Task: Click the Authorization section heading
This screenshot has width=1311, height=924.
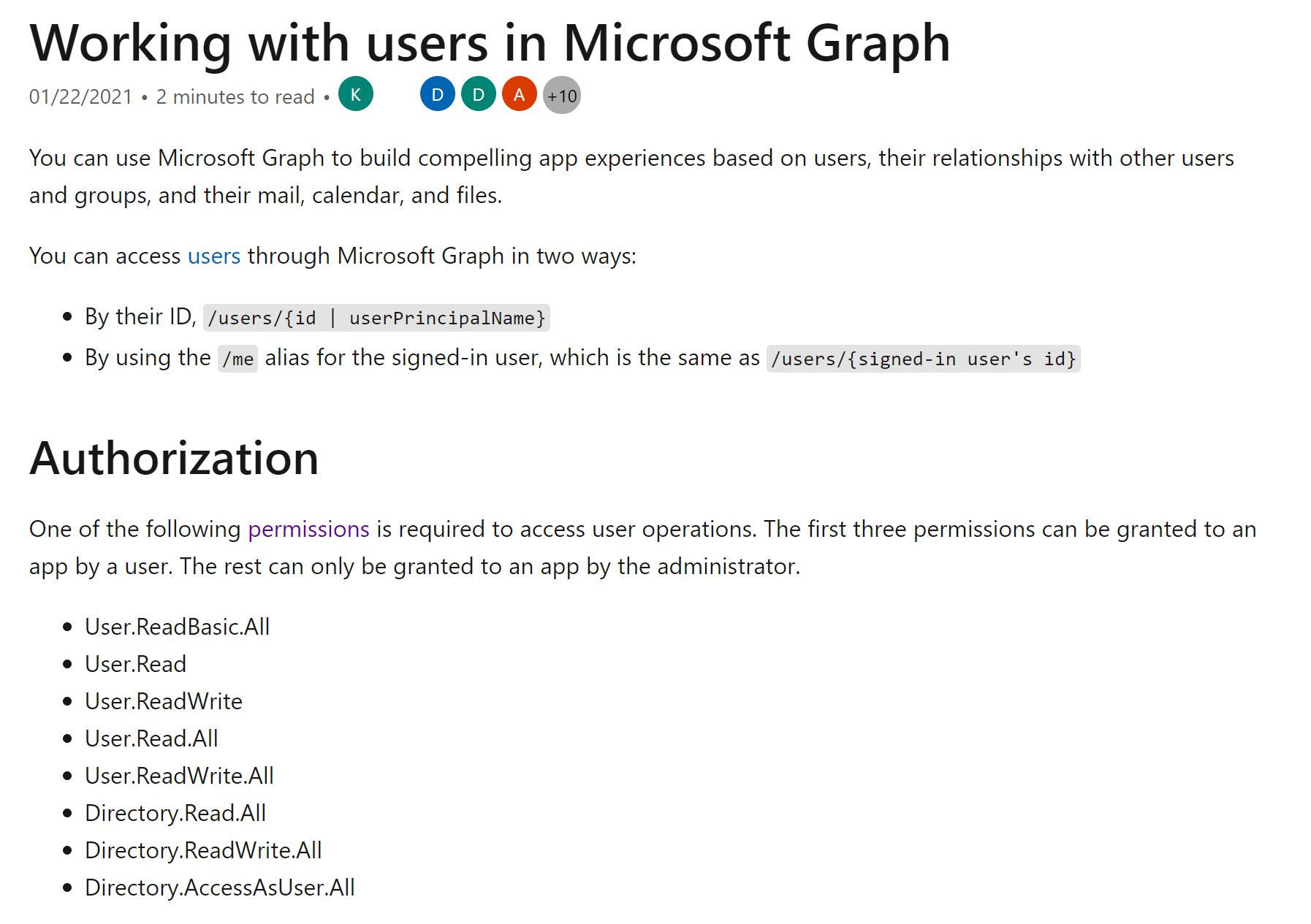Action: 174,459
